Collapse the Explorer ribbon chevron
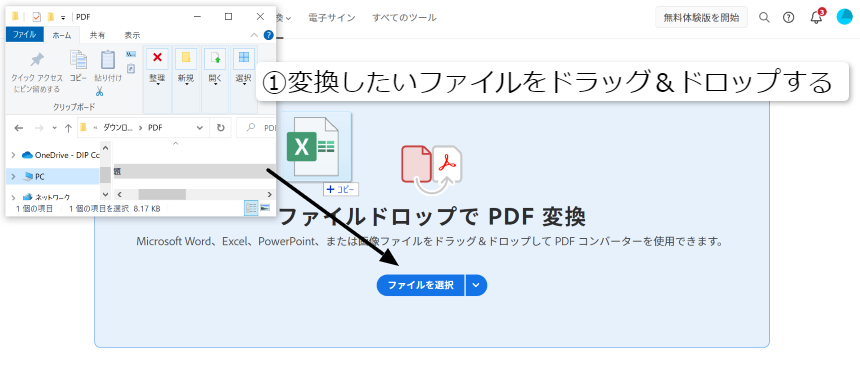This screenshot has height=383, width=860. [254, 35]
